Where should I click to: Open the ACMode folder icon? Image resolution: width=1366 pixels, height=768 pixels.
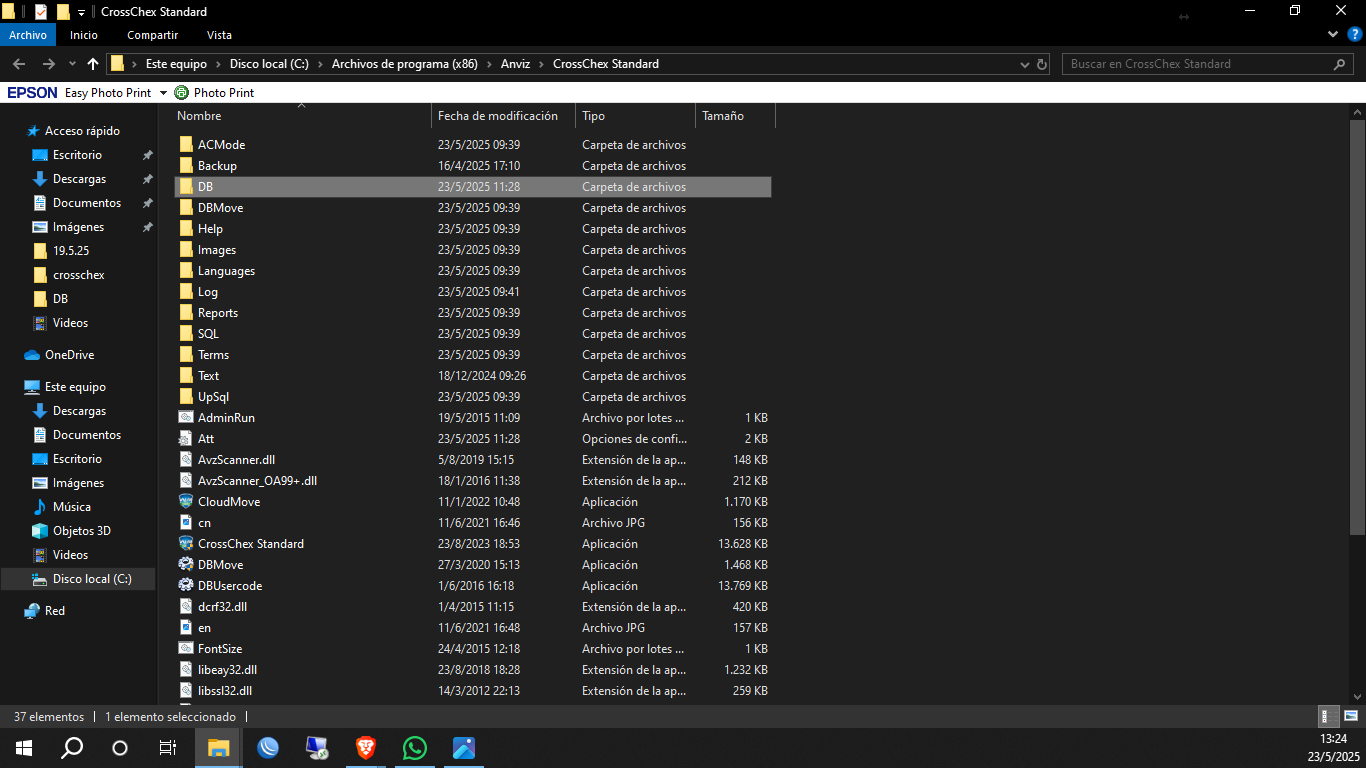pos(186,145)
